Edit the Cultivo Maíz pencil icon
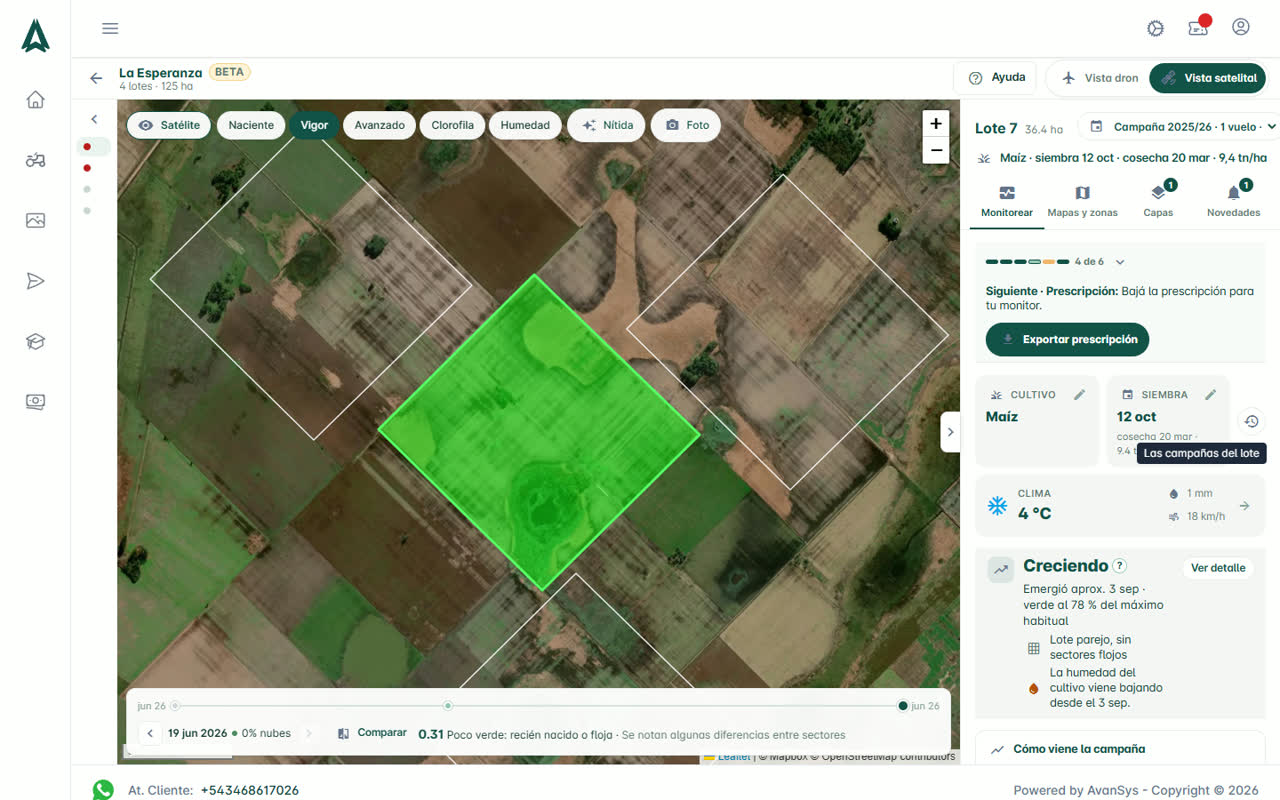 [x=1079, y=395]
